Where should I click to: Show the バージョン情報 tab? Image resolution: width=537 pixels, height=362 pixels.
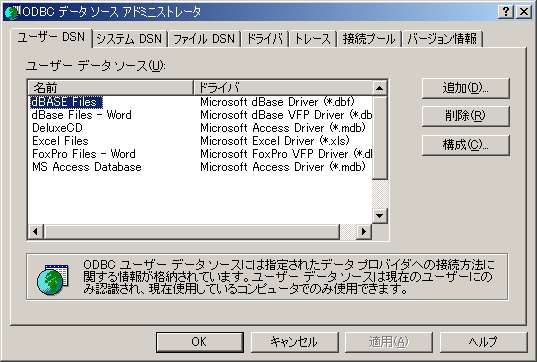(x=442, y=39)
